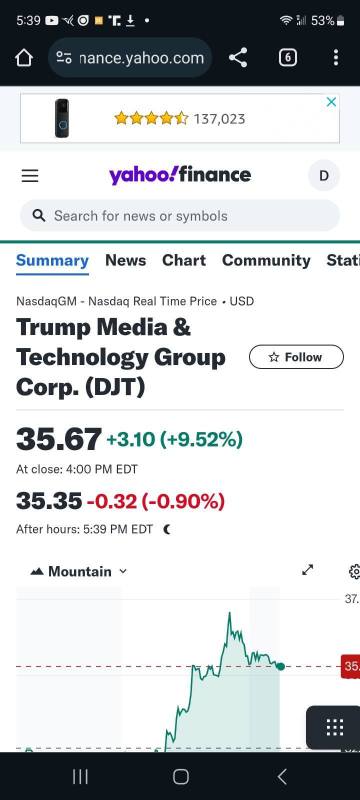The height and width of the screenshot is (800, 360).
Task: Open the site info icon in address bar
Action: point(64,58)
